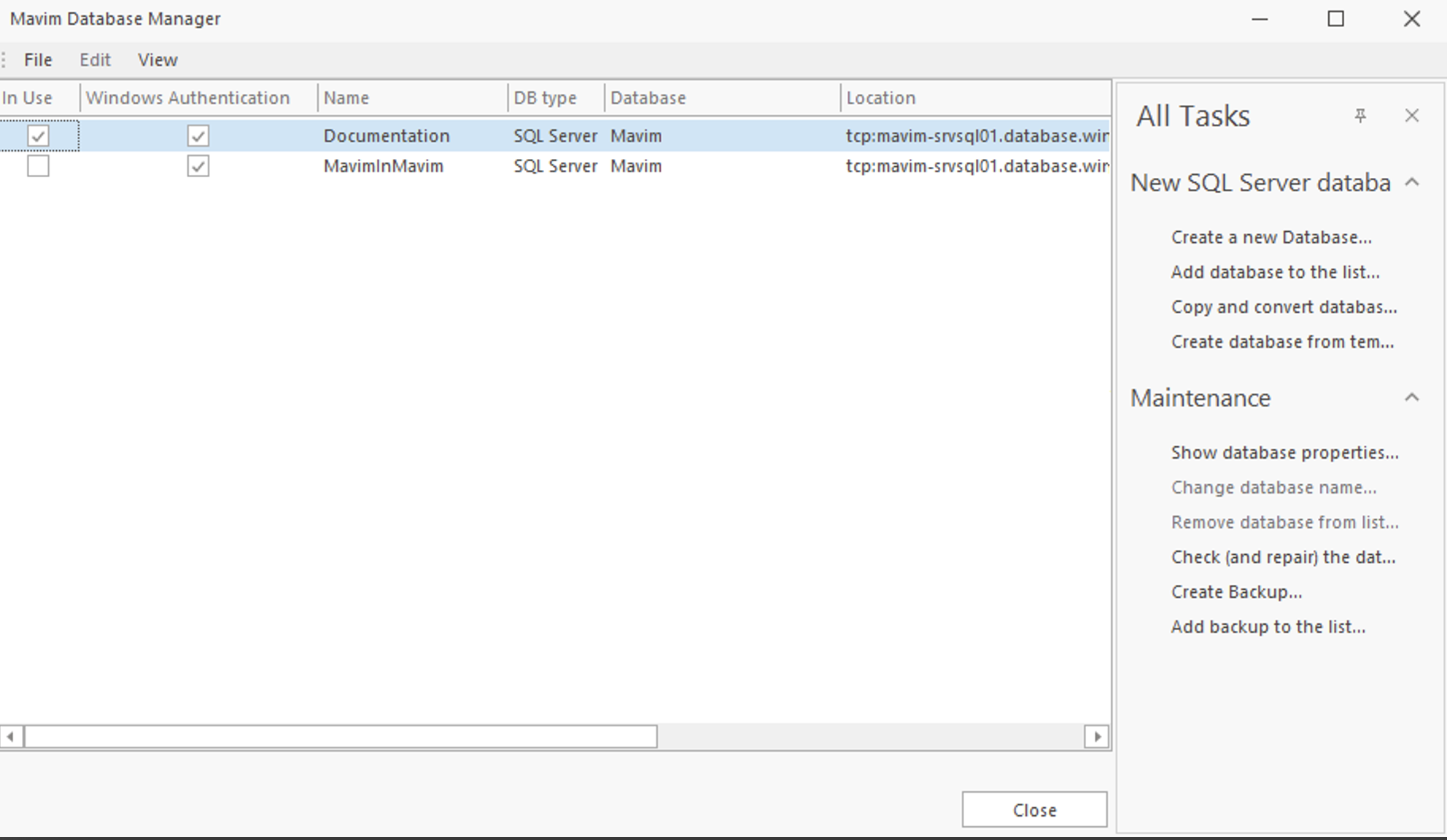Toggle Windows Authentication for Documentation row
The width and height of the screenshot is (1447, 840).
click(x=198, y=136)
